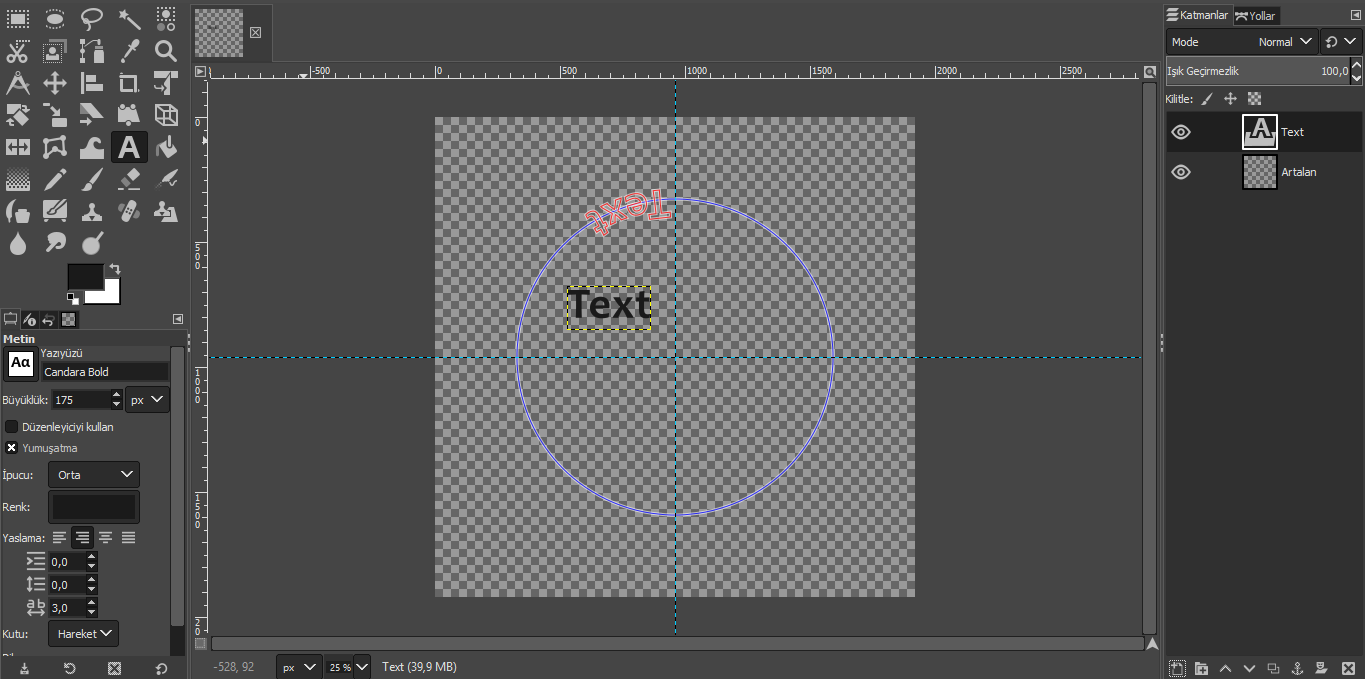Select the Measure compass tool
The image size is (1365, 679).
(x=18, y=83)
